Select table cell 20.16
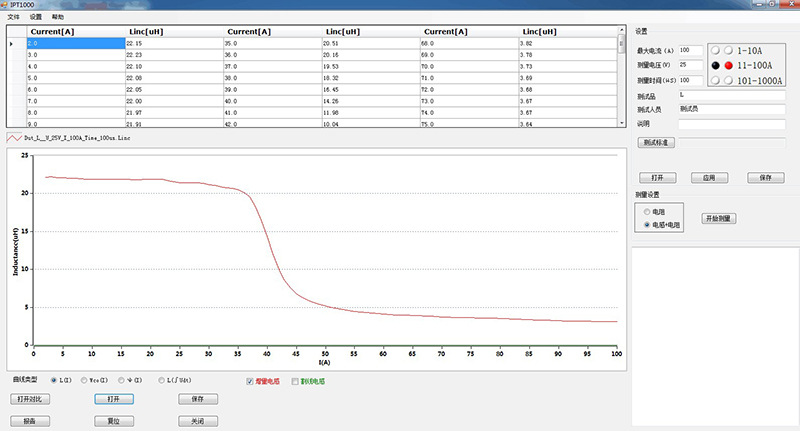Image resolution: width=800 pixels, height=431 pixels. tap(371, 55)
